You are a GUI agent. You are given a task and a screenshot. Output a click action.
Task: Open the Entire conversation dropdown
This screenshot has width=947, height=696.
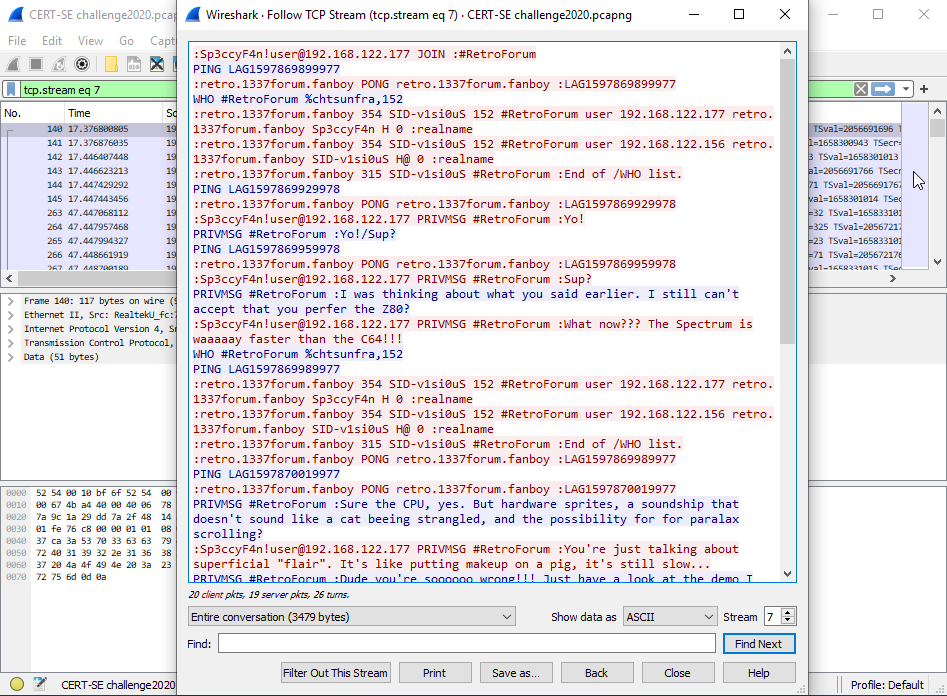tap(352, 617)
